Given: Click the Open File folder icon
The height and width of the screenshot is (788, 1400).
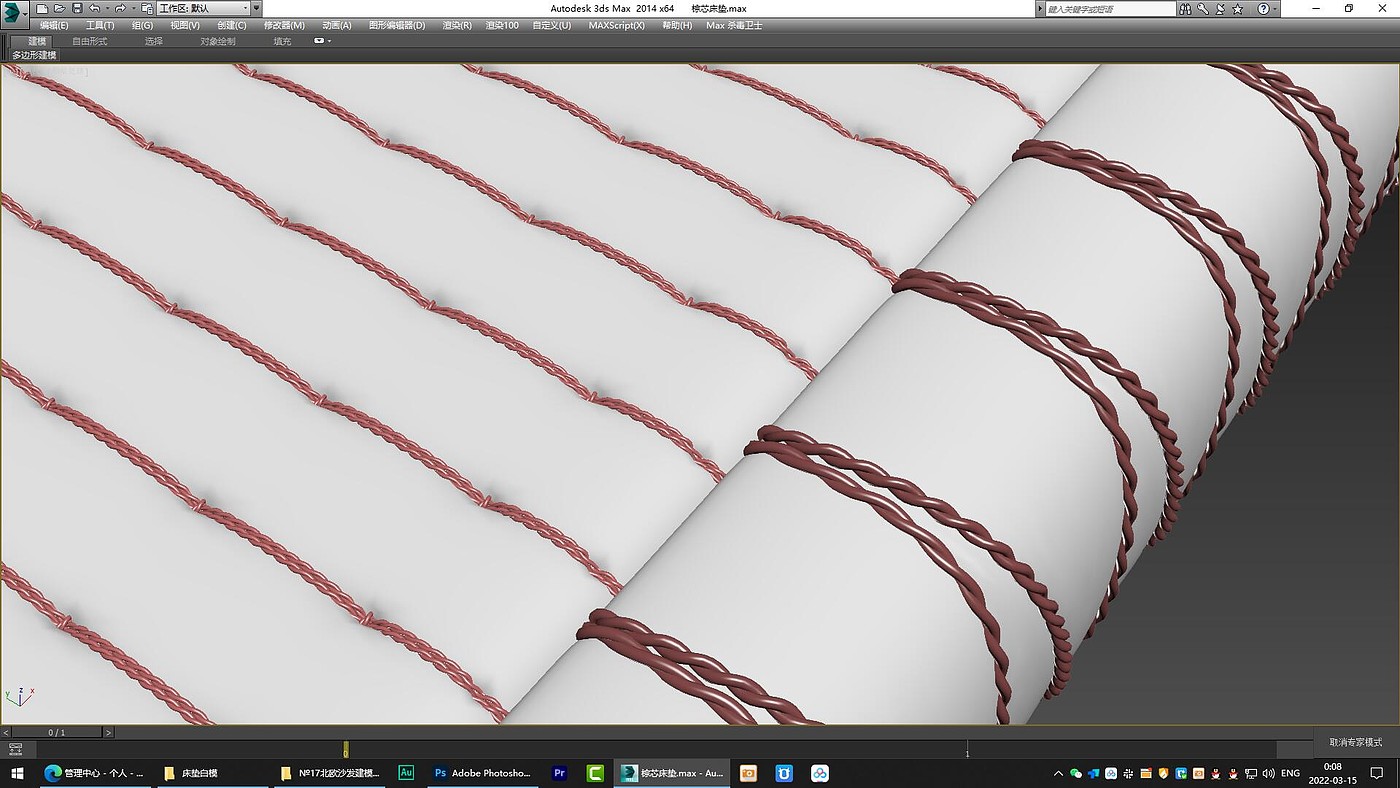Looking at the screenshot, I should click(59, 8).
